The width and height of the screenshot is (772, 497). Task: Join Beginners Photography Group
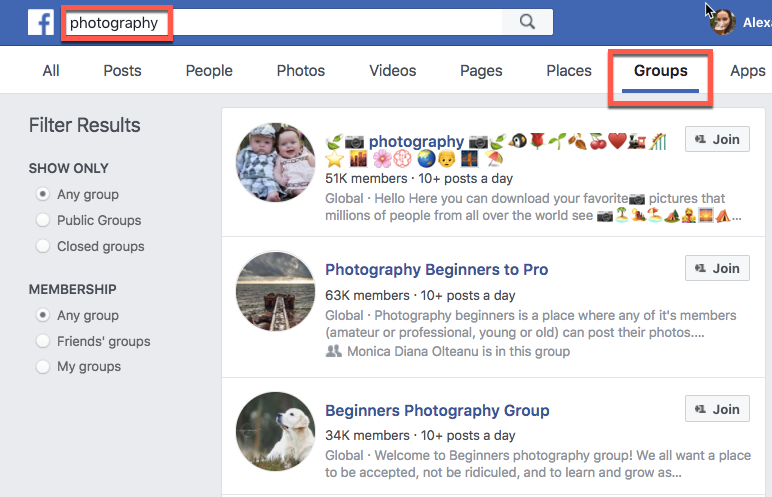click(x=717, y=409)
